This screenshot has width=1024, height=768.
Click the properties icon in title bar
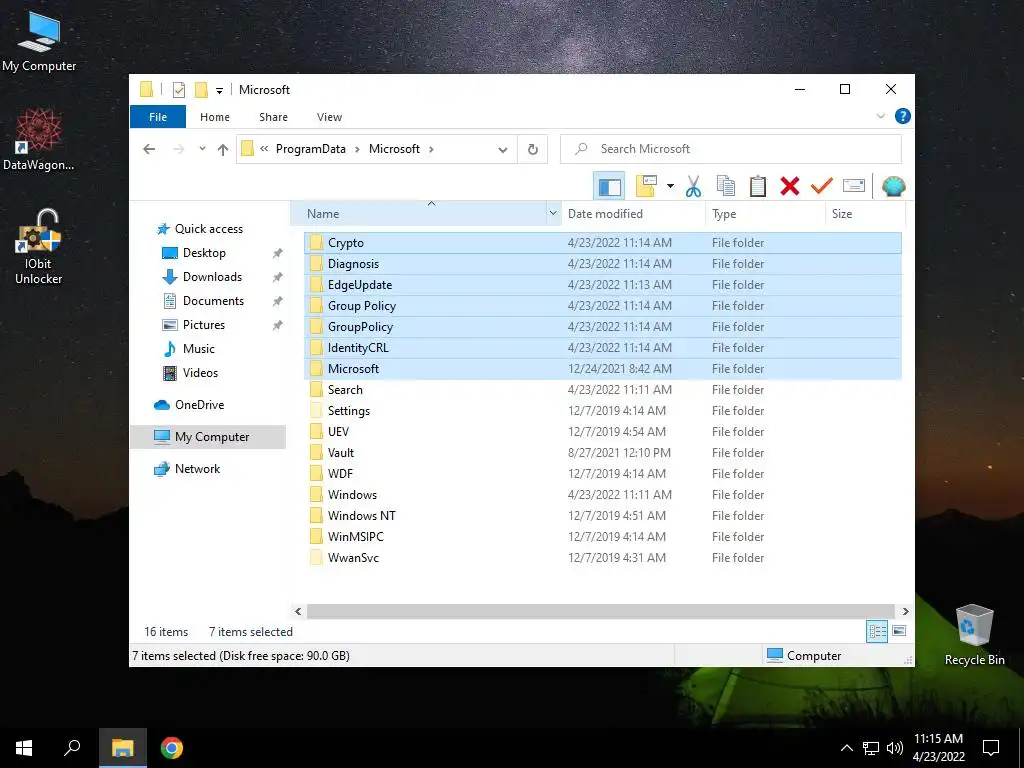178,90
